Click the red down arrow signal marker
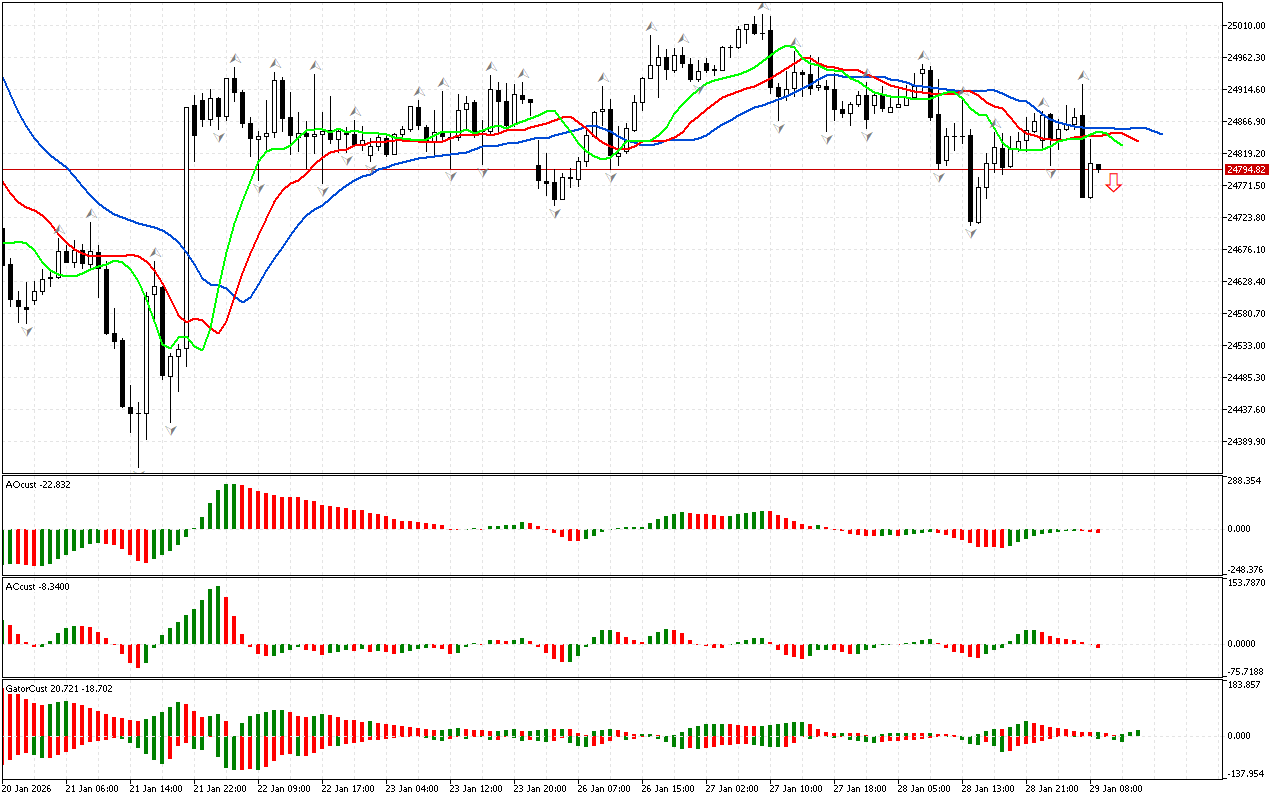This screenshot has width=1280, height=800. tap(1113, 182)
